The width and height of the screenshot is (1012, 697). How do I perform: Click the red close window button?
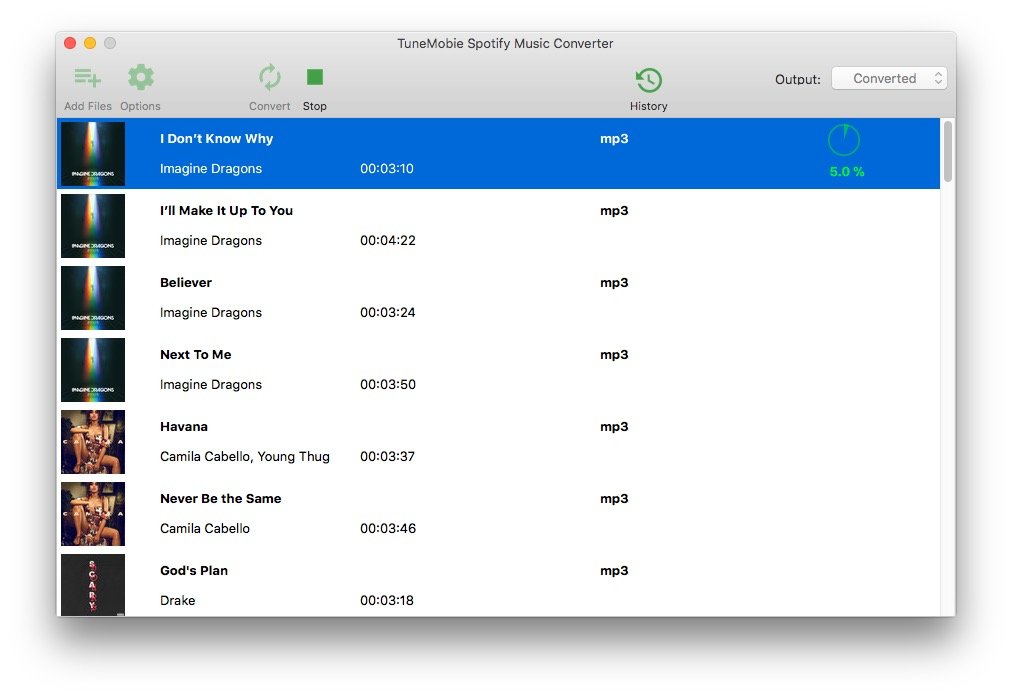[70, 43]
